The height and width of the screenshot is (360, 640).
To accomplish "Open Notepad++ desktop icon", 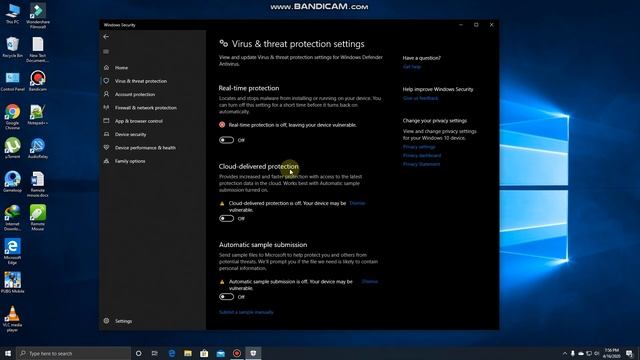I will [x=38, y=115].
